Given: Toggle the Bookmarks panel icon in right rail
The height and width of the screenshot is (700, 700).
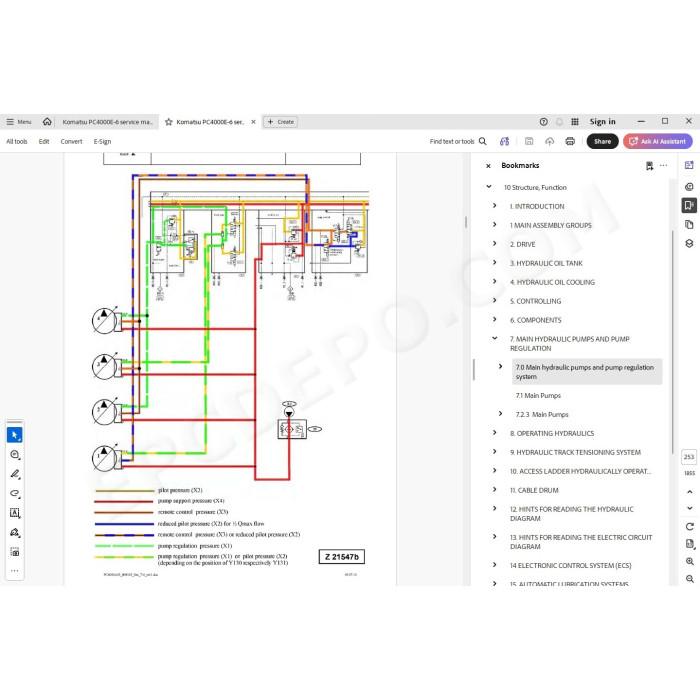Looking at the screenshot, I should [x=689, y=205].
